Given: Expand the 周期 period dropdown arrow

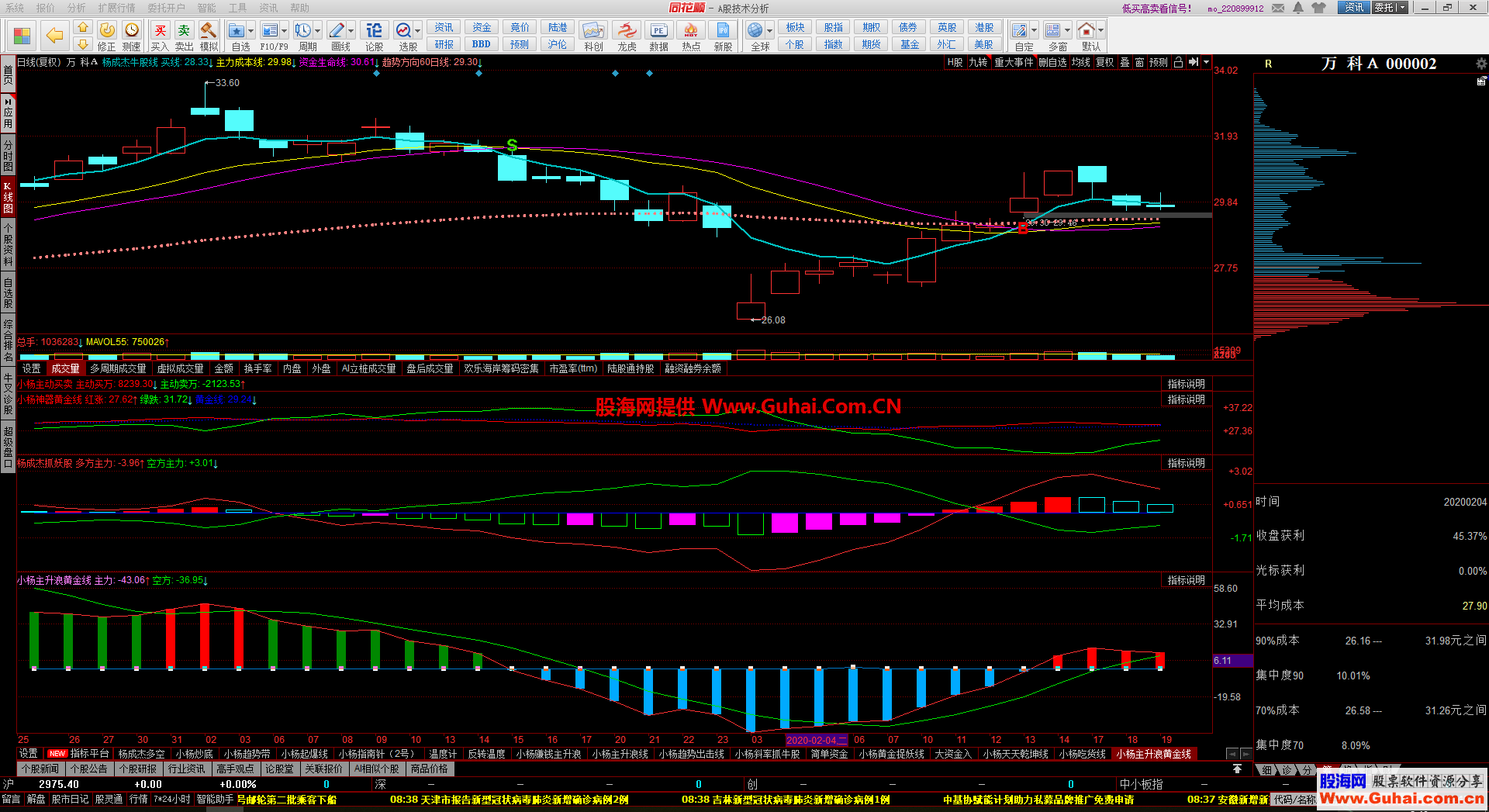Looking at the screenshot, I should (x=317, y=31).
